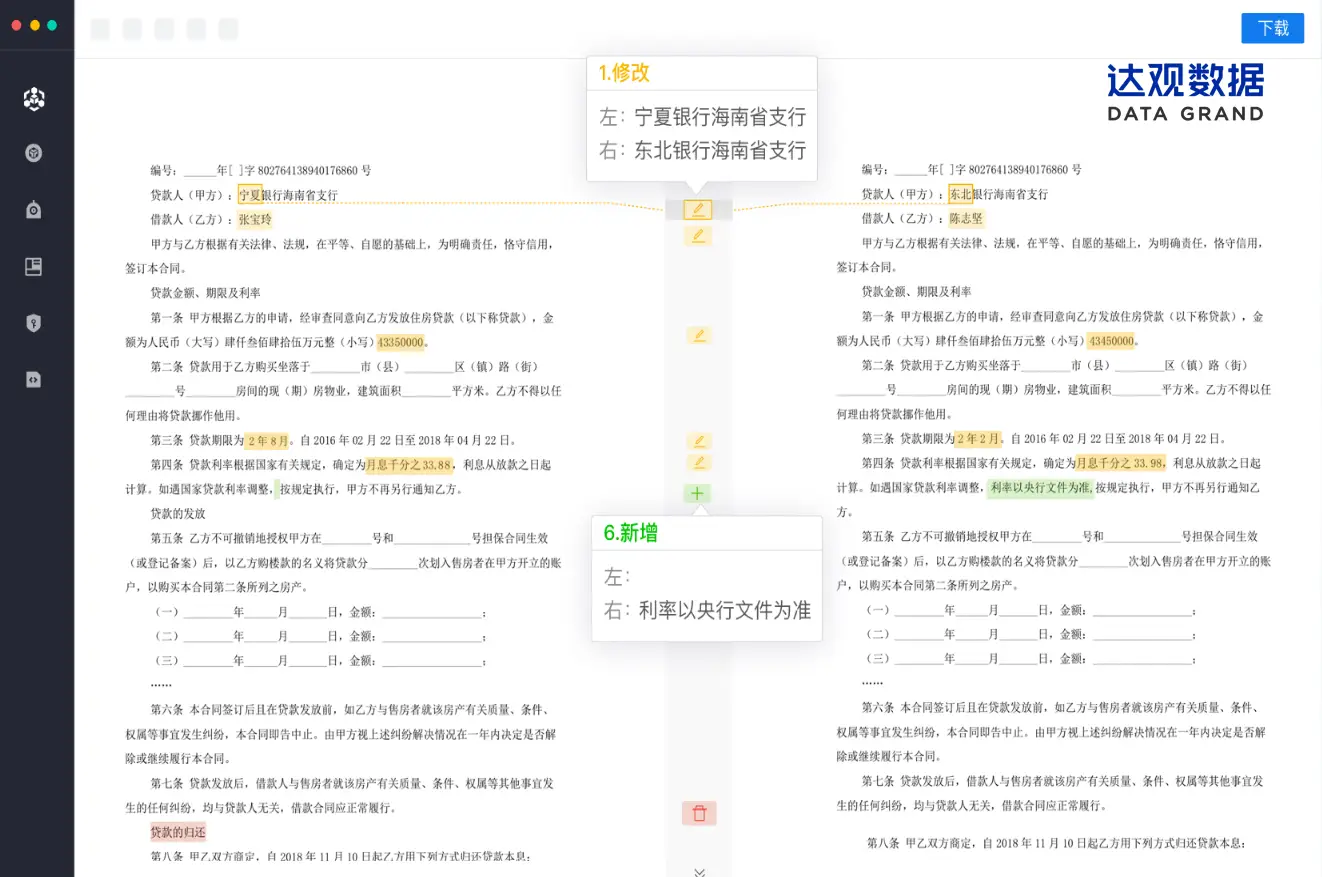Select the highlighted edit marker for change 1

(697, 209)
